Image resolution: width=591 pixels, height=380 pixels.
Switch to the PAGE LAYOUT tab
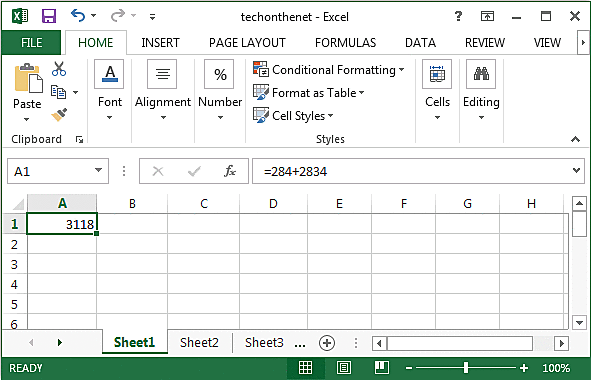tap(247, 43)
